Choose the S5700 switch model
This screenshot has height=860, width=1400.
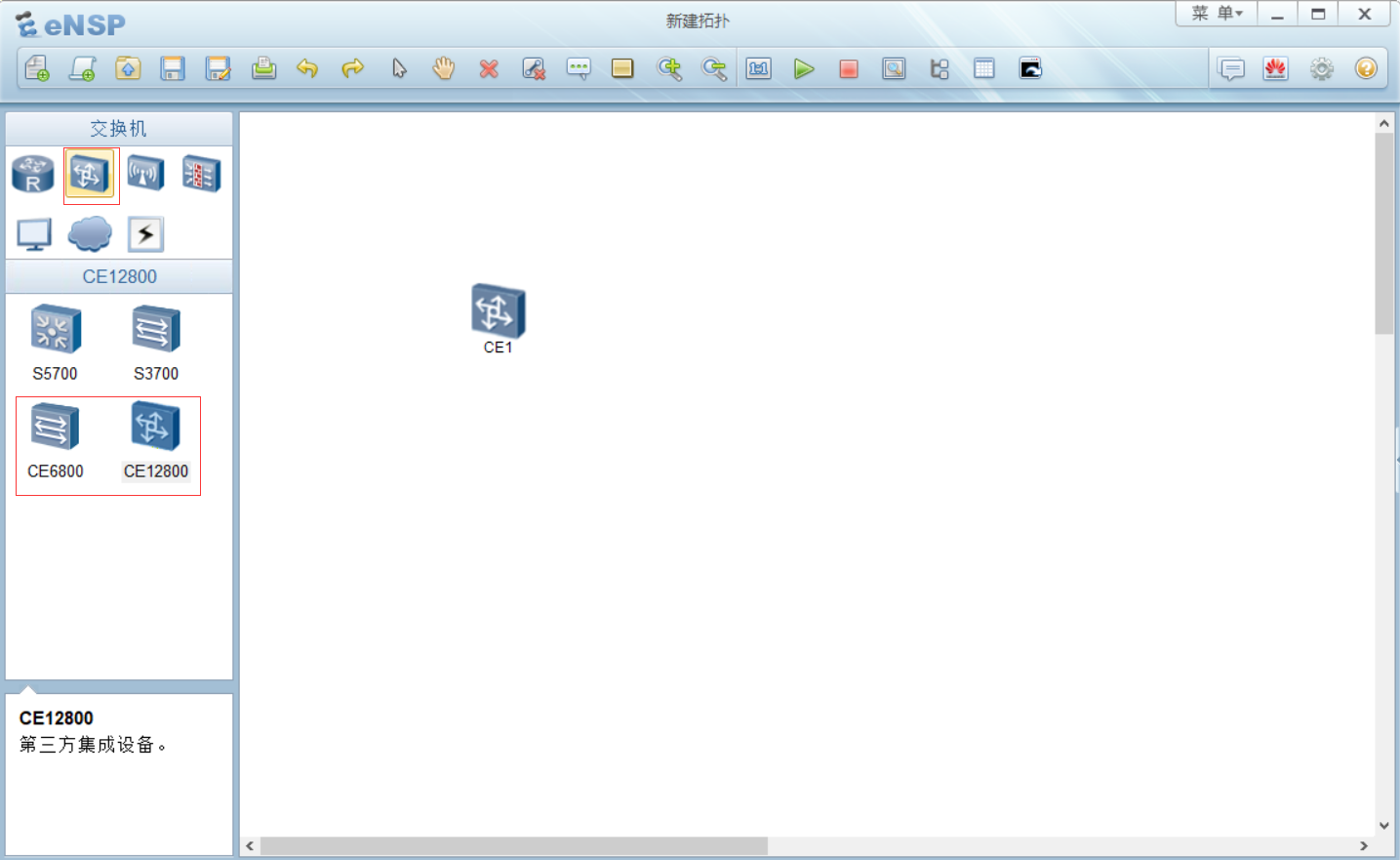pyautogui.click(x=55, y=343)
